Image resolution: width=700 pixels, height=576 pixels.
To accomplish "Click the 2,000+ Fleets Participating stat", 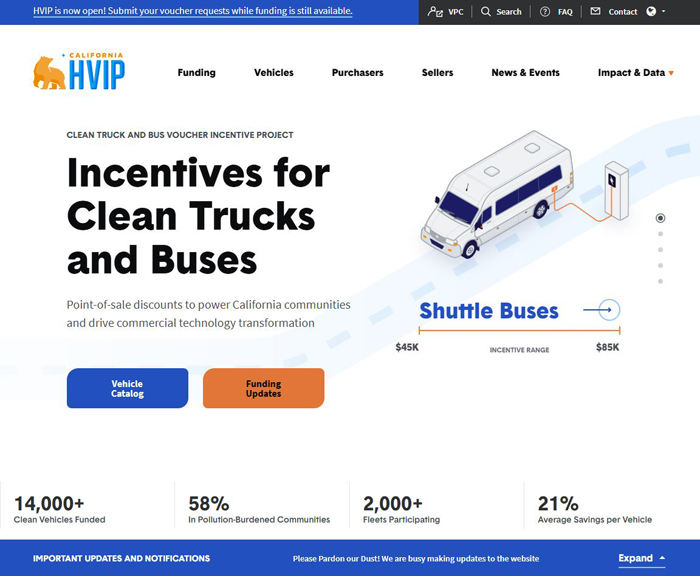I will [401, 509].
